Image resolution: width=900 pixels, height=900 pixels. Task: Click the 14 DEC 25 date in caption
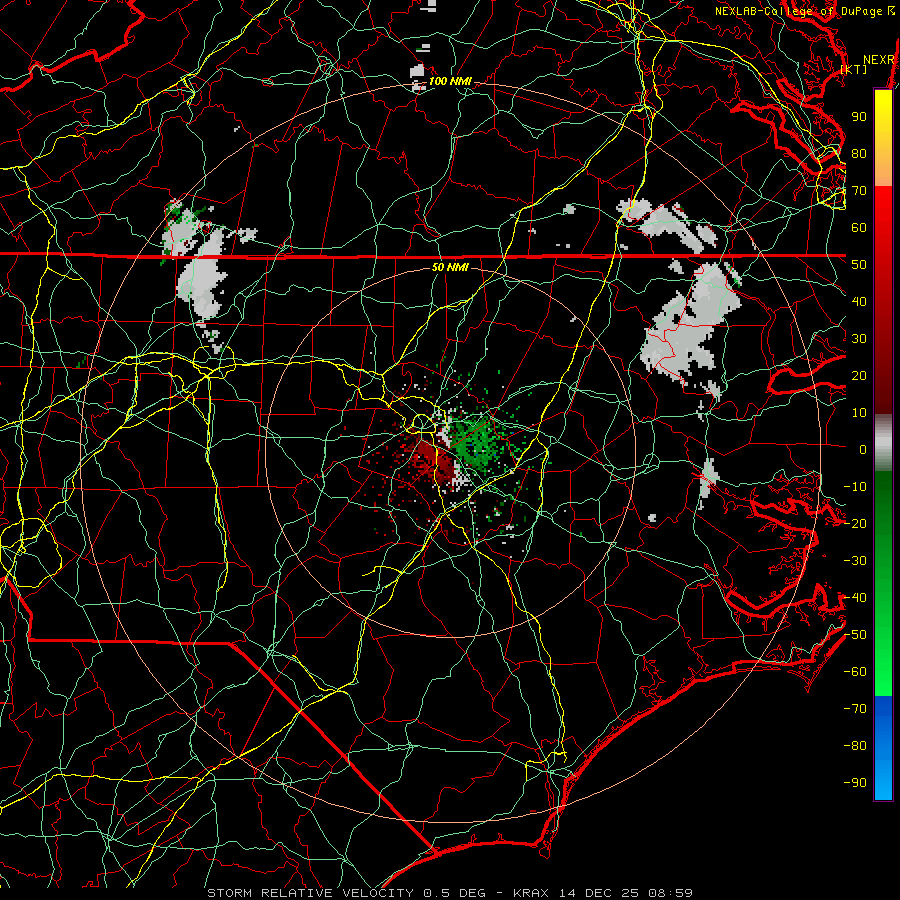pos(599,893)
